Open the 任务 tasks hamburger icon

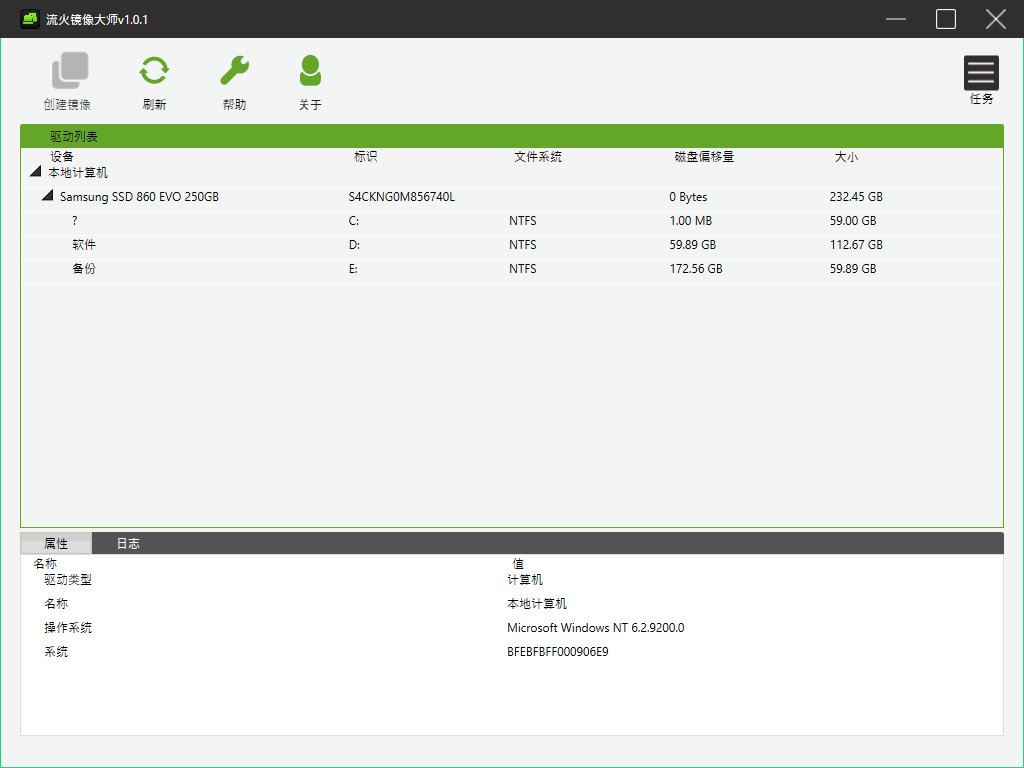981,72
